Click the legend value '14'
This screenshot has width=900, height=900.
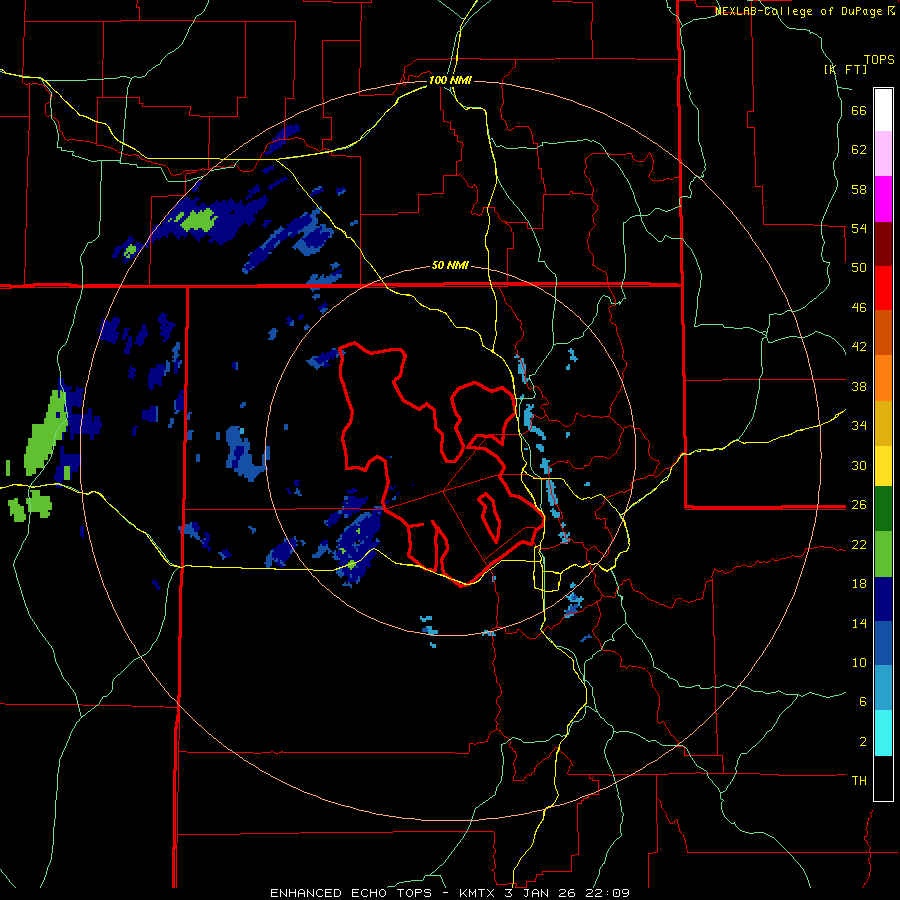point(859,623)
